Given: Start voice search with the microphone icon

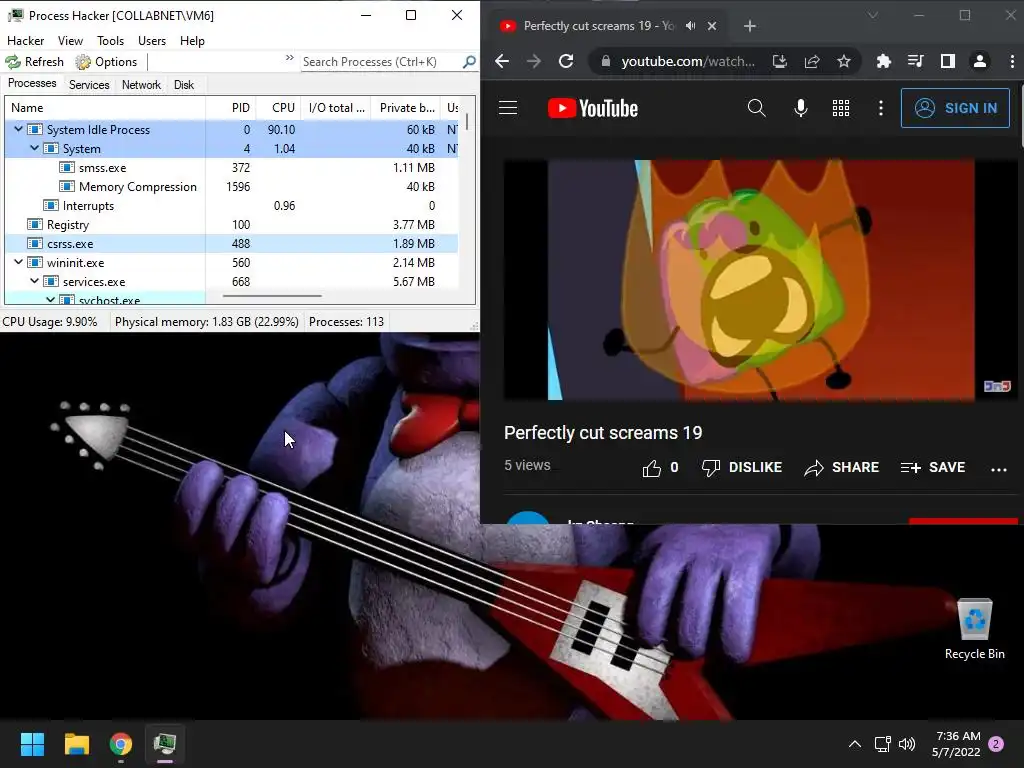Looking at the screenshot, I should tap(801, 108).
